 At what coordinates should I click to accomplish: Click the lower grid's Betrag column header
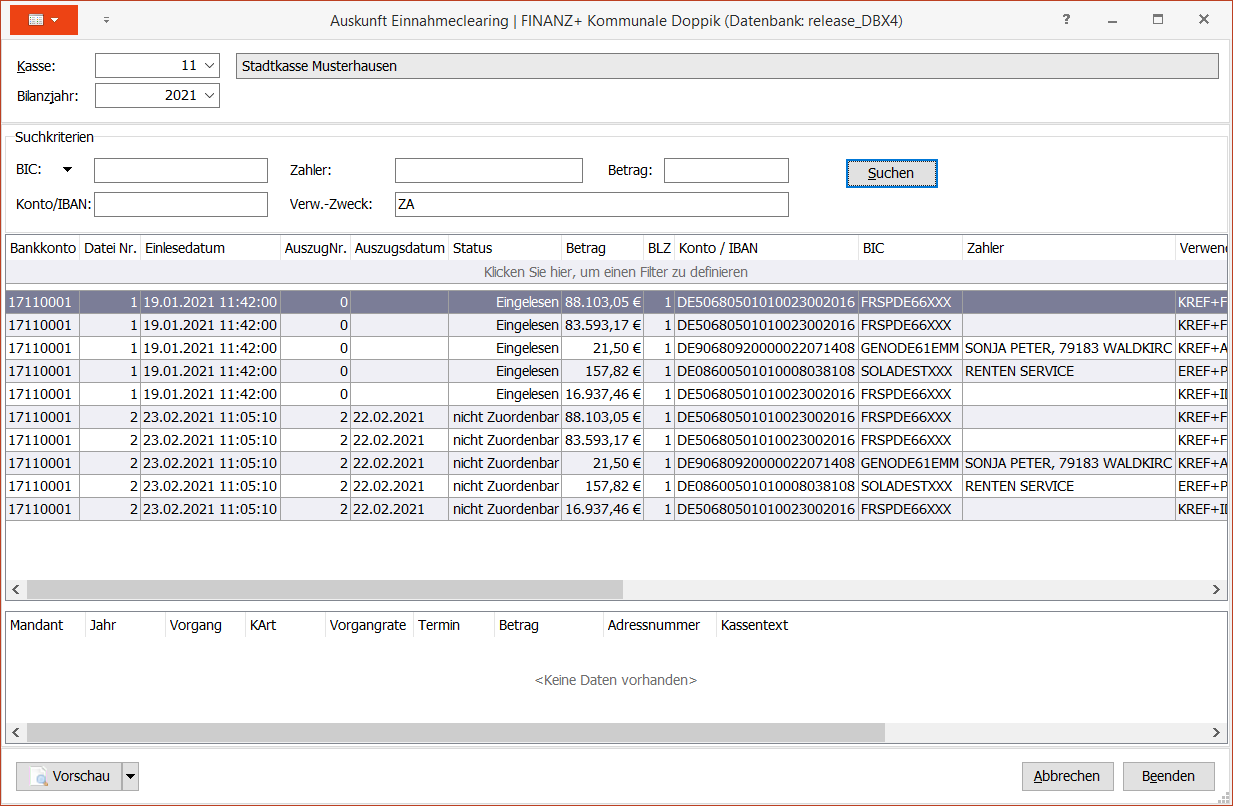549,625
